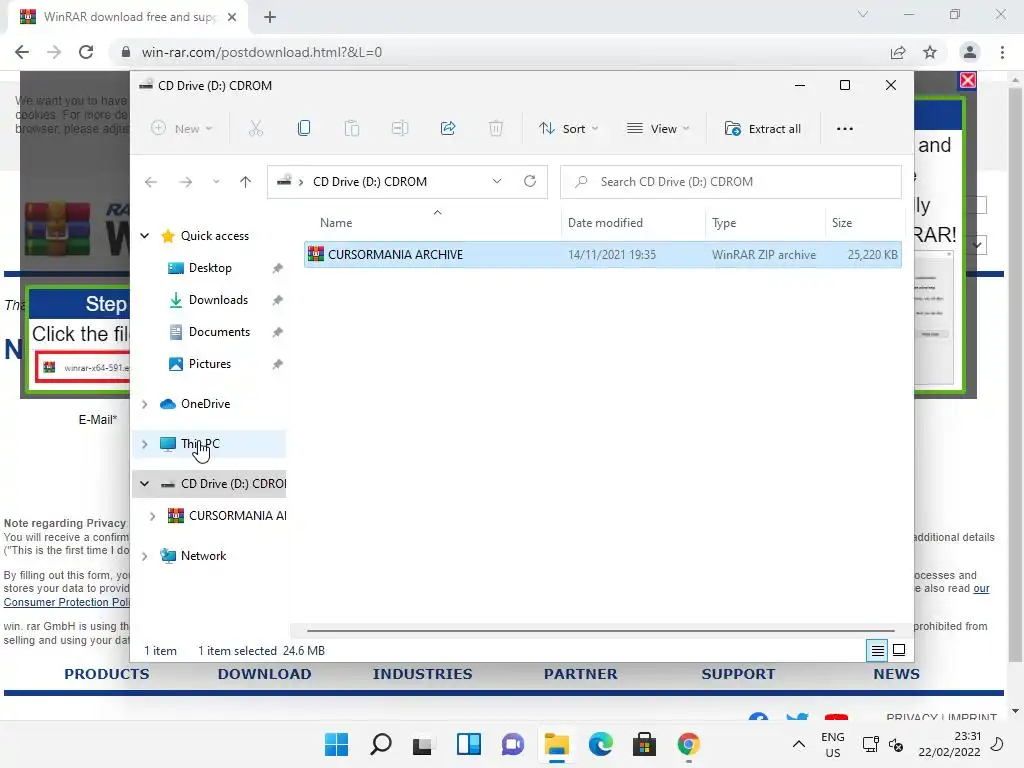
Task: Select Downloads in Quick access
Action: click(218, 300)
